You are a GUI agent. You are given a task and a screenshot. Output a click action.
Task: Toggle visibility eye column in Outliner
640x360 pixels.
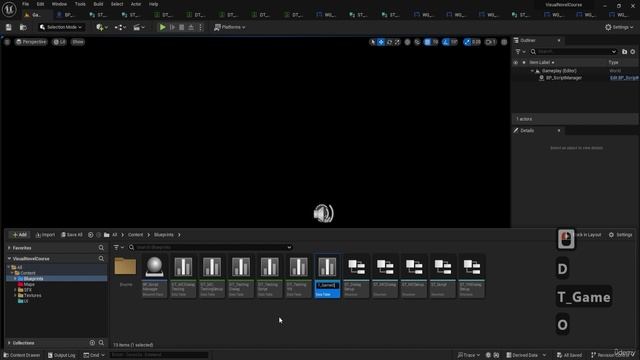516,62
